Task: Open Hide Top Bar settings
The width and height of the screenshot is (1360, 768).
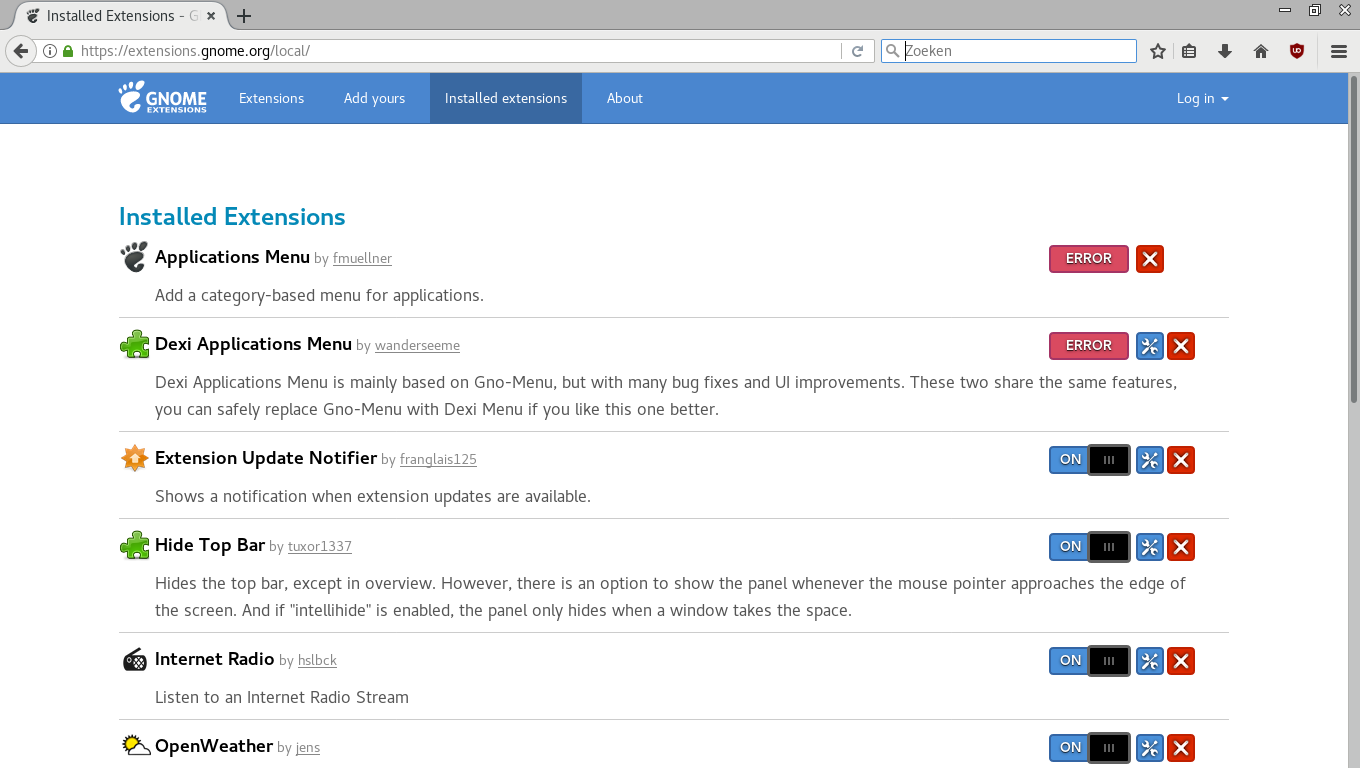Action: pyautogui.click(x=1150, y=547)
